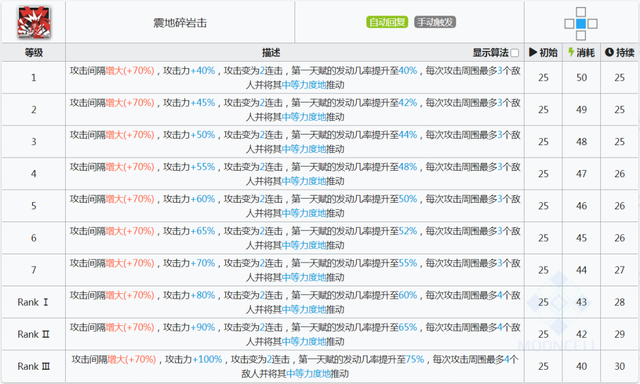Click the 消耗 value 48 in level 3
Viewport: 640px width, 384px height.
(581, 142)
